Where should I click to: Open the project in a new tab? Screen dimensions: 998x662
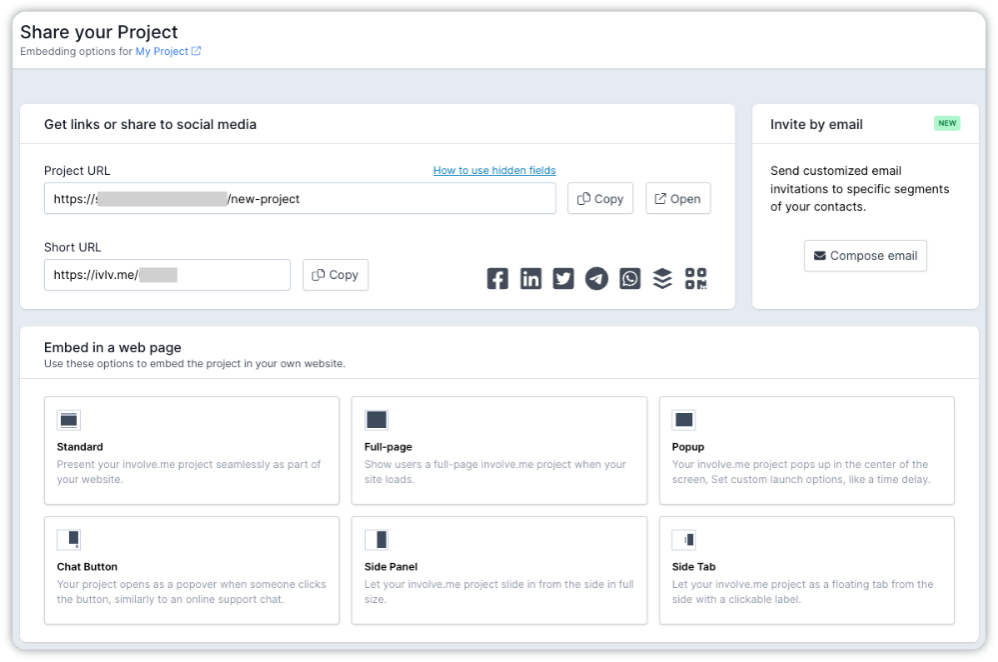pos(678,198)
